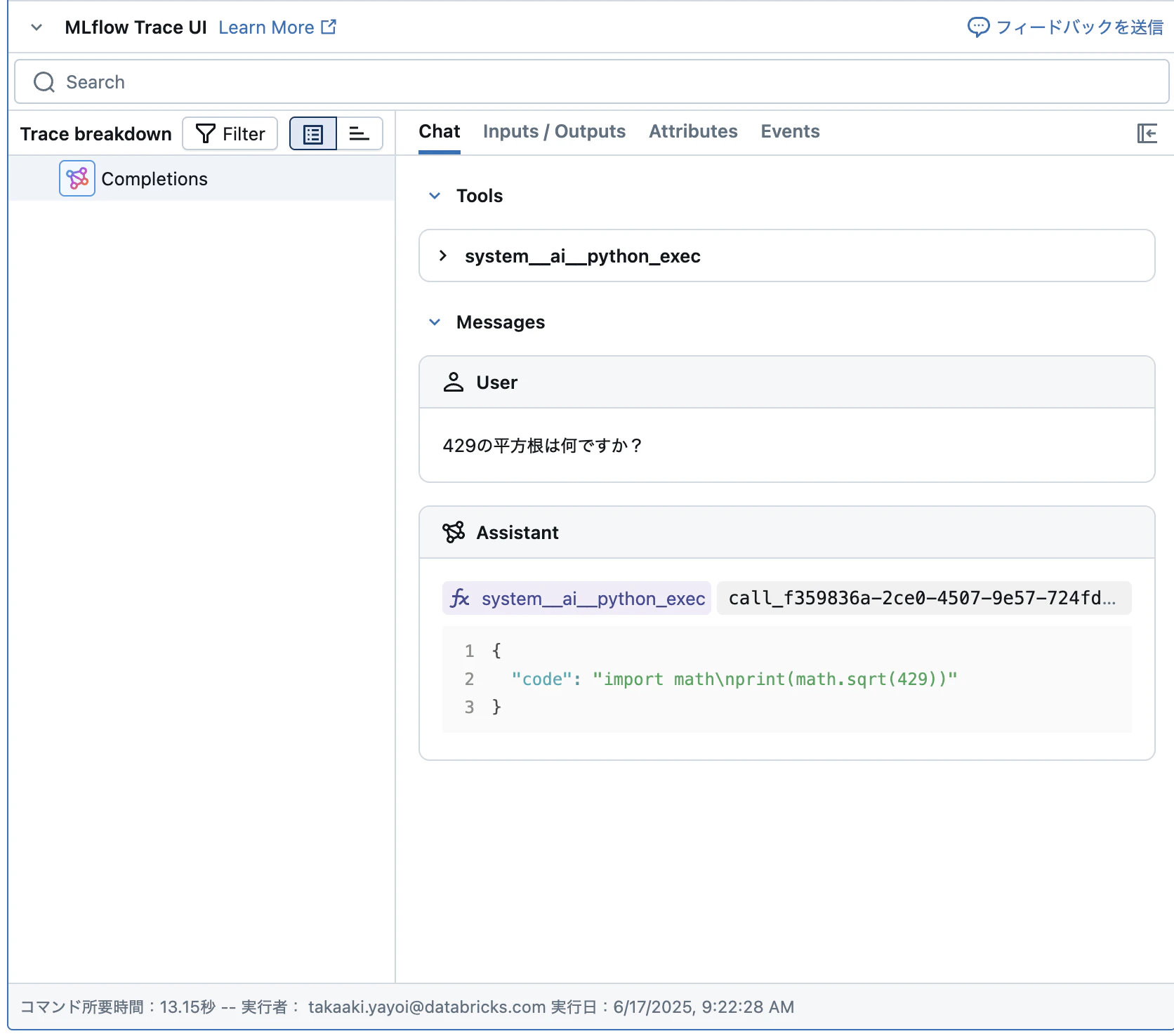The image size is (1174, 1036).
Task: Click the command duration 13.15秒 text
Action: (x=118, y=1007)
